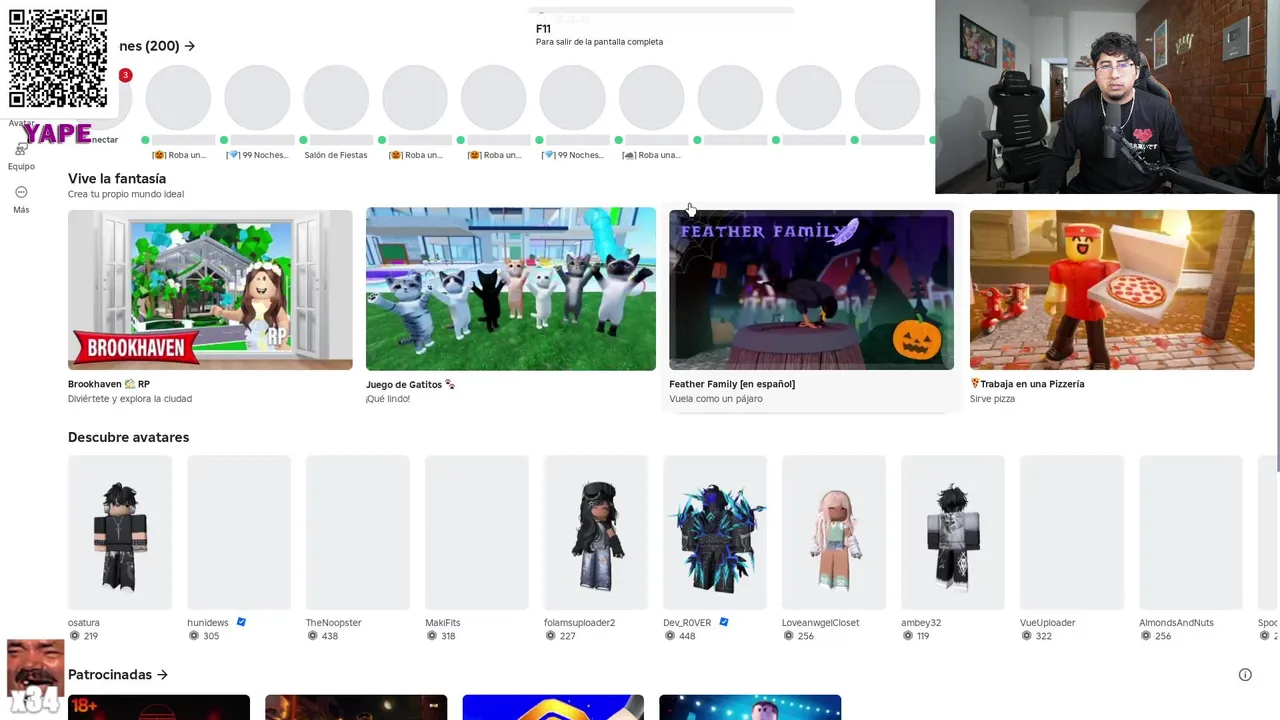Select the osatura avatar card
The width and height of the screenshot is (1280, 720).
coord(120,532)
